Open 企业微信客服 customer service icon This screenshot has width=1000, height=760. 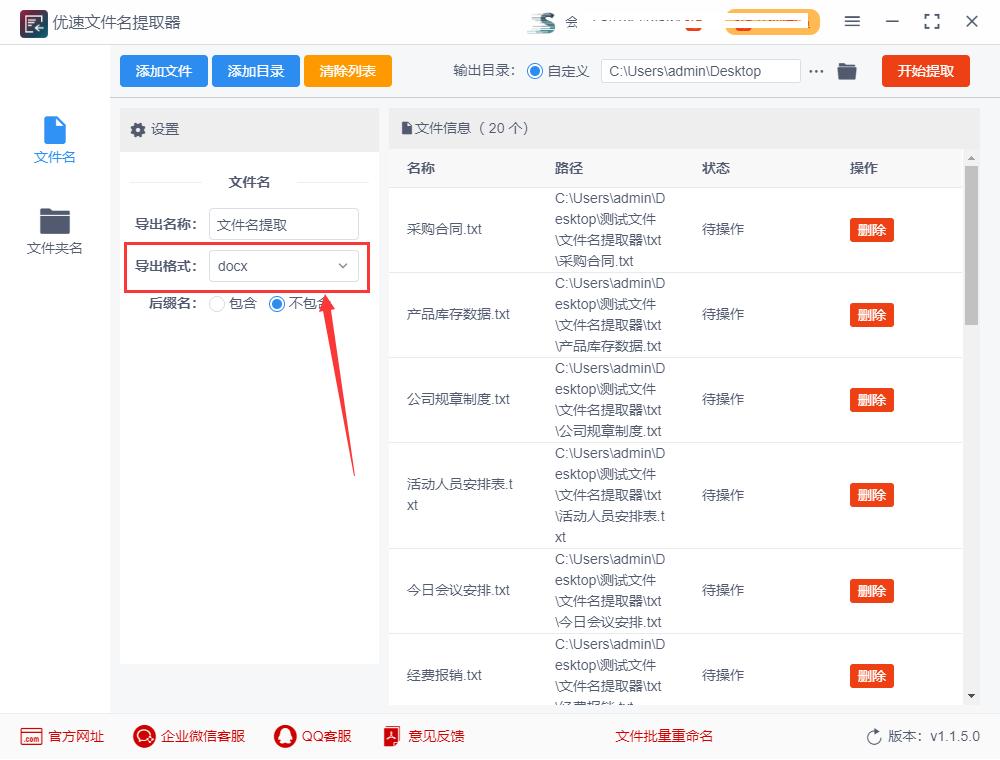142,736
